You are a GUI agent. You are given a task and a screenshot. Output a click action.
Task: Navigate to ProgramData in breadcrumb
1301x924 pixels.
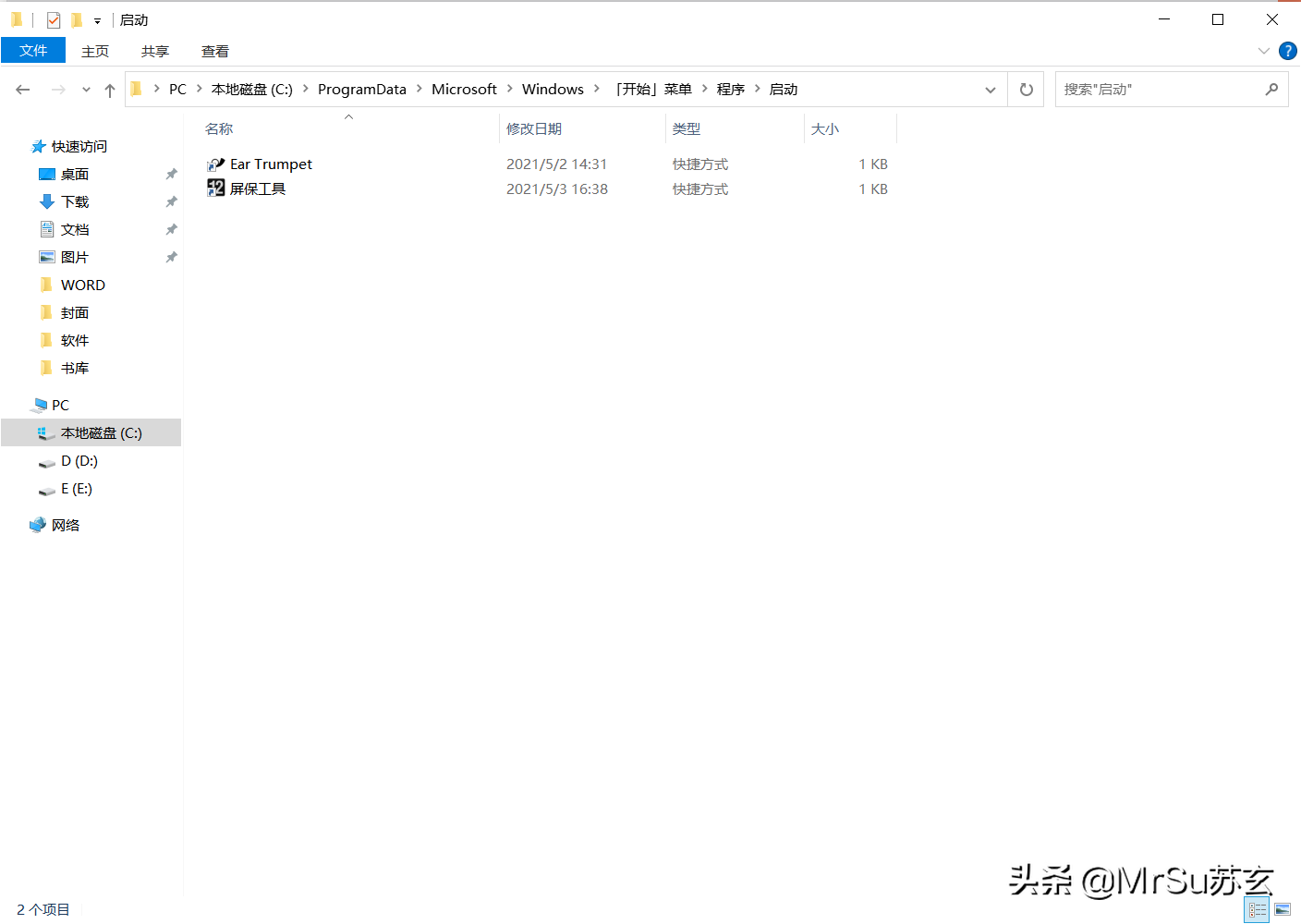coord(362,89)
